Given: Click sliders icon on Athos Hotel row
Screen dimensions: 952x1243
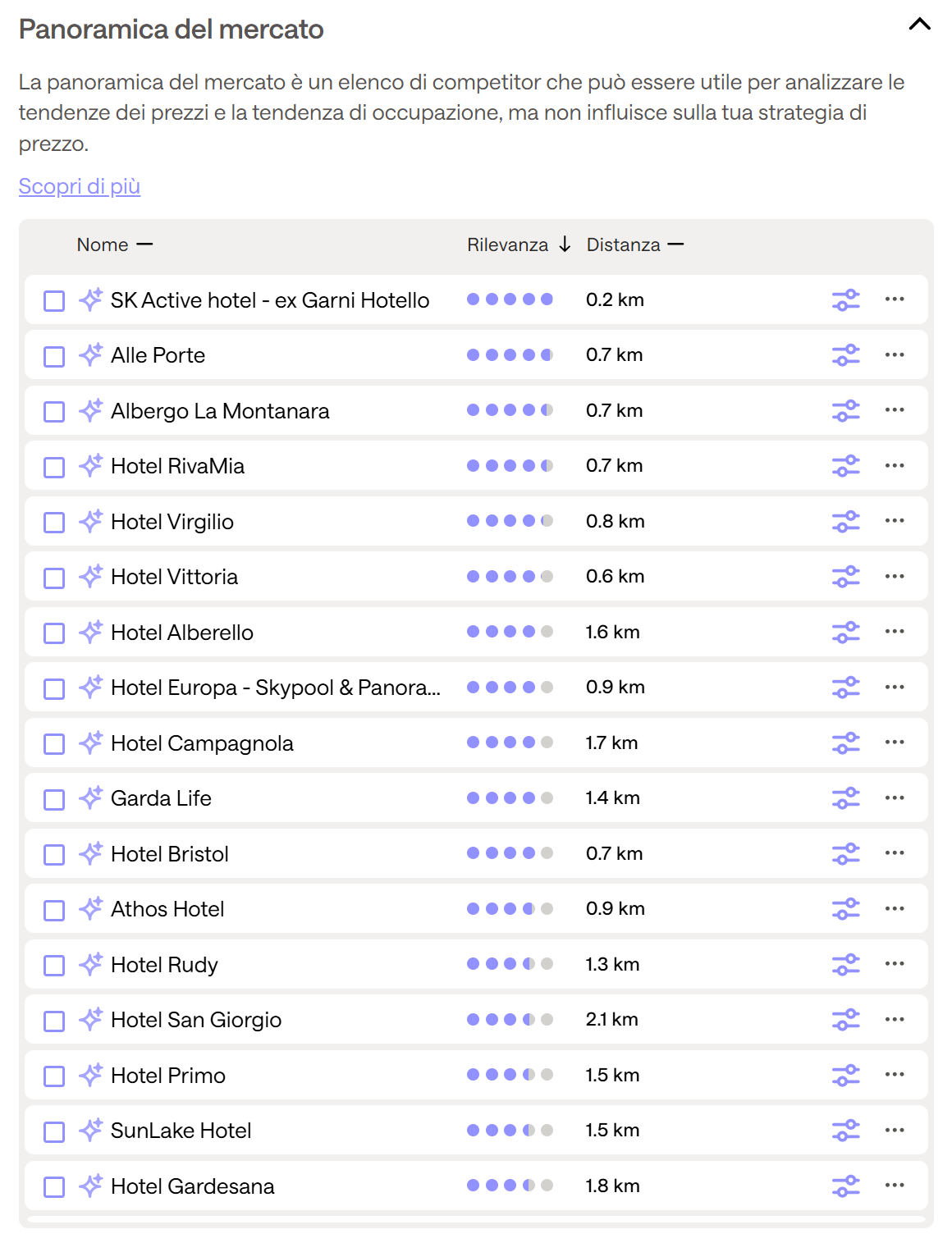Looking at the screenshot, I should click(x=845, y=909).
